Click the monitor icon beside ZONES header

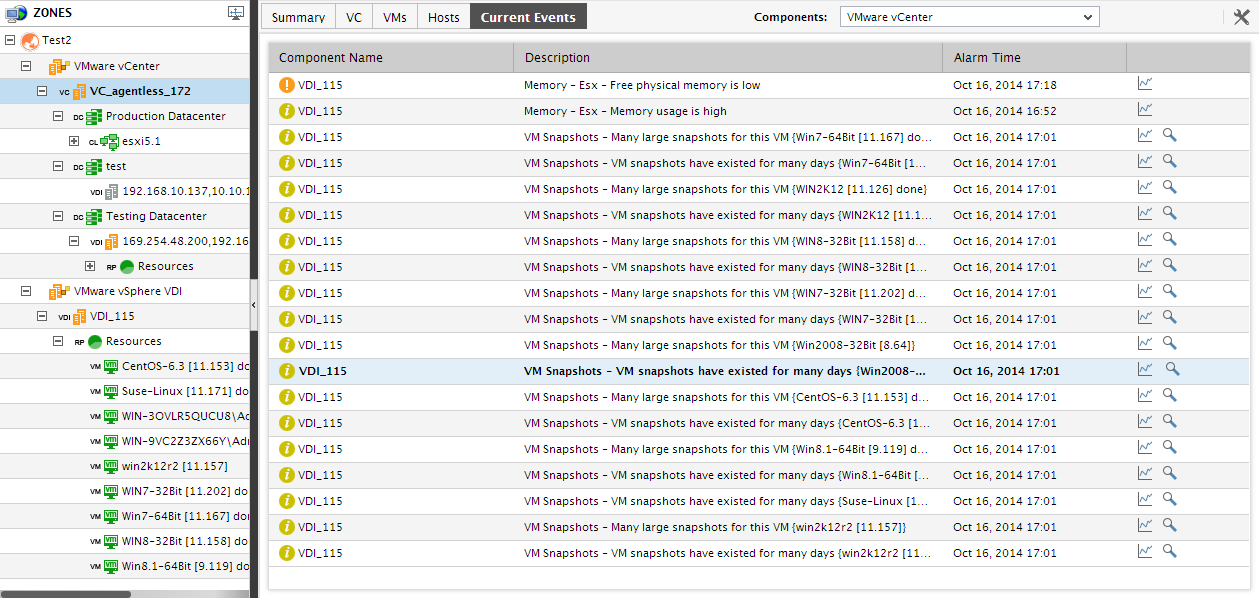tap(236, 13)
